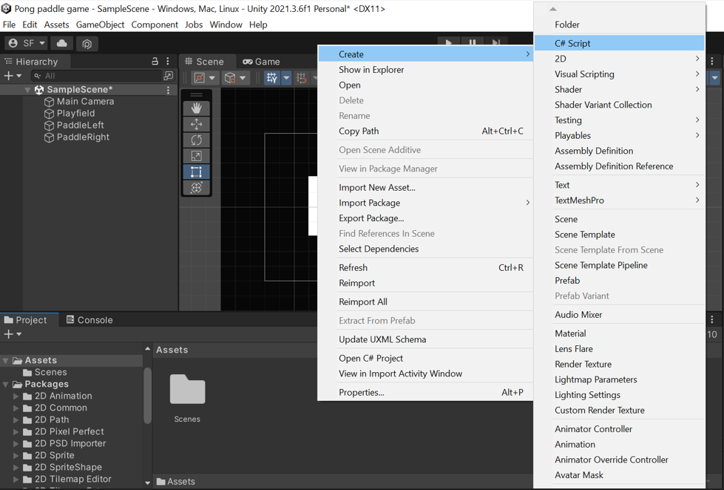Image resolution: width=724 pixels, height=490 pixels.
Task: Choose C# Script from Create submenu
Action: coord(619,43)
